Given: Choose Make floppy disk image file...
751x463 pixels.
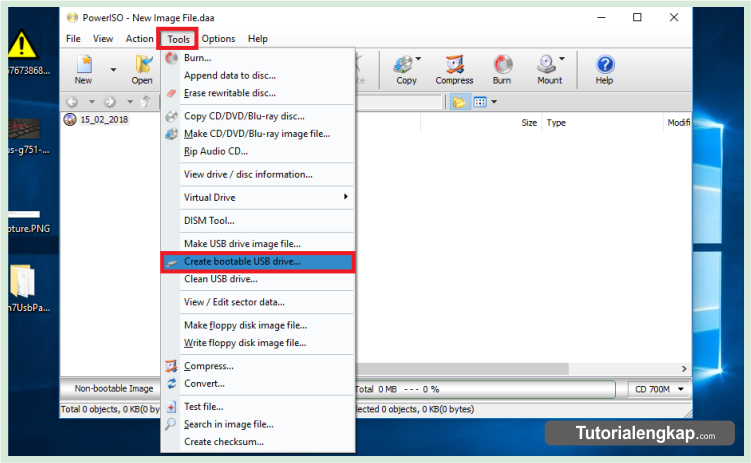Looking at the screenshot, I should [x=258, y=325].
